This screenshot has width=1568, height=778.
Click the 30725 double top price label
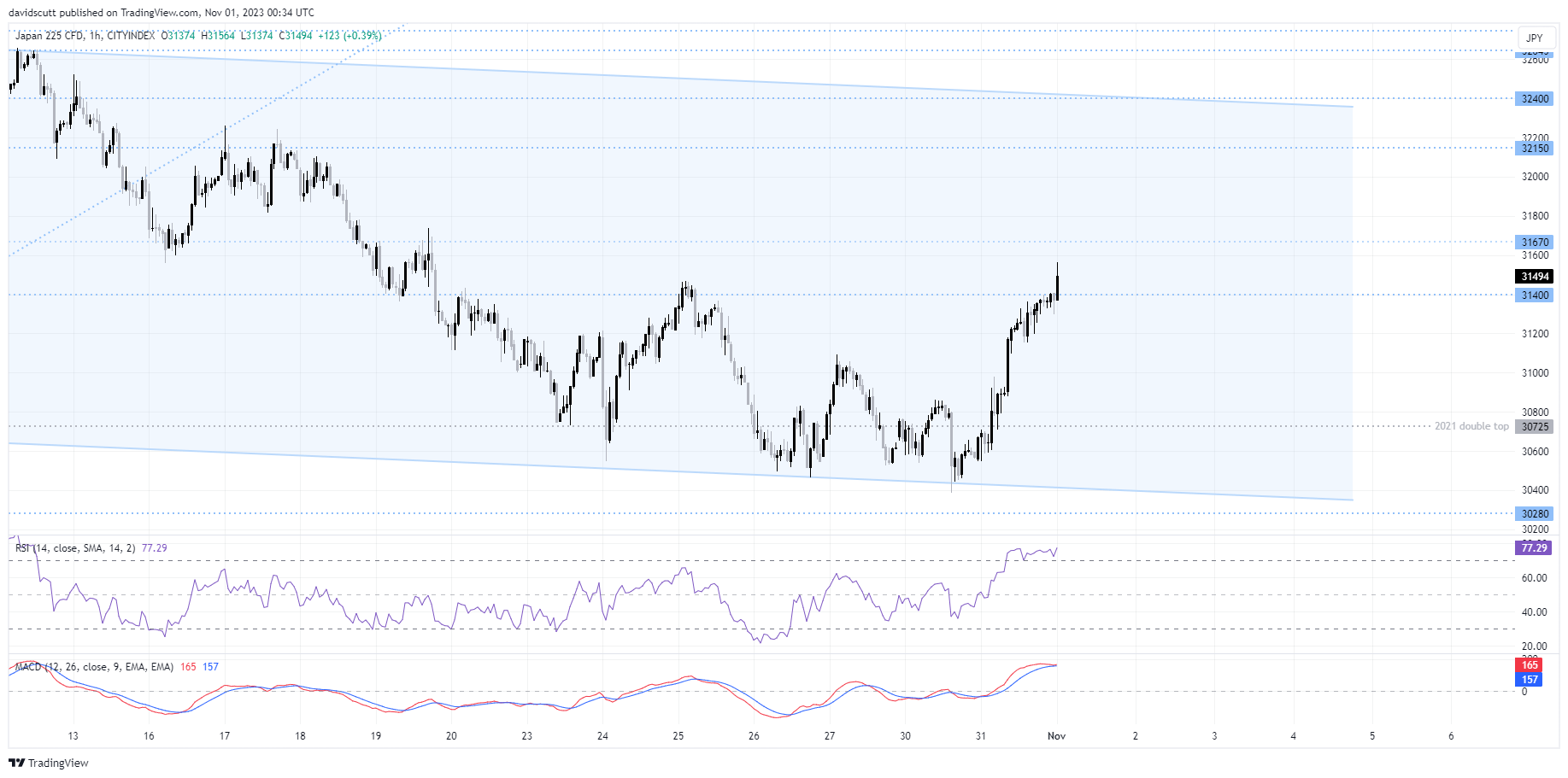point(1535,427)
